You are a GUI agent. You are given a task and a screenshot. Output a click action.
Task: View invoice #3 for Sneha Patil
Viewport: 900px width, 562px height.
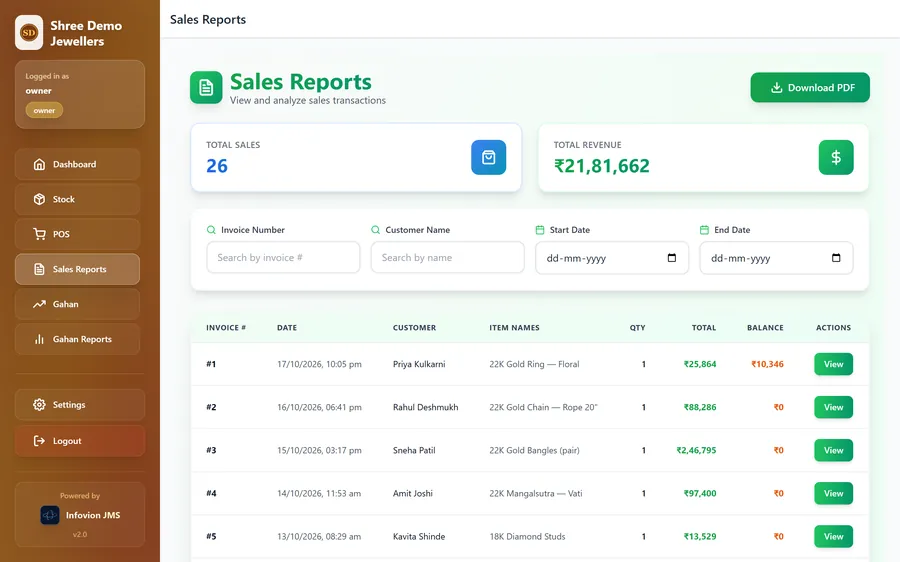[833, 450]
